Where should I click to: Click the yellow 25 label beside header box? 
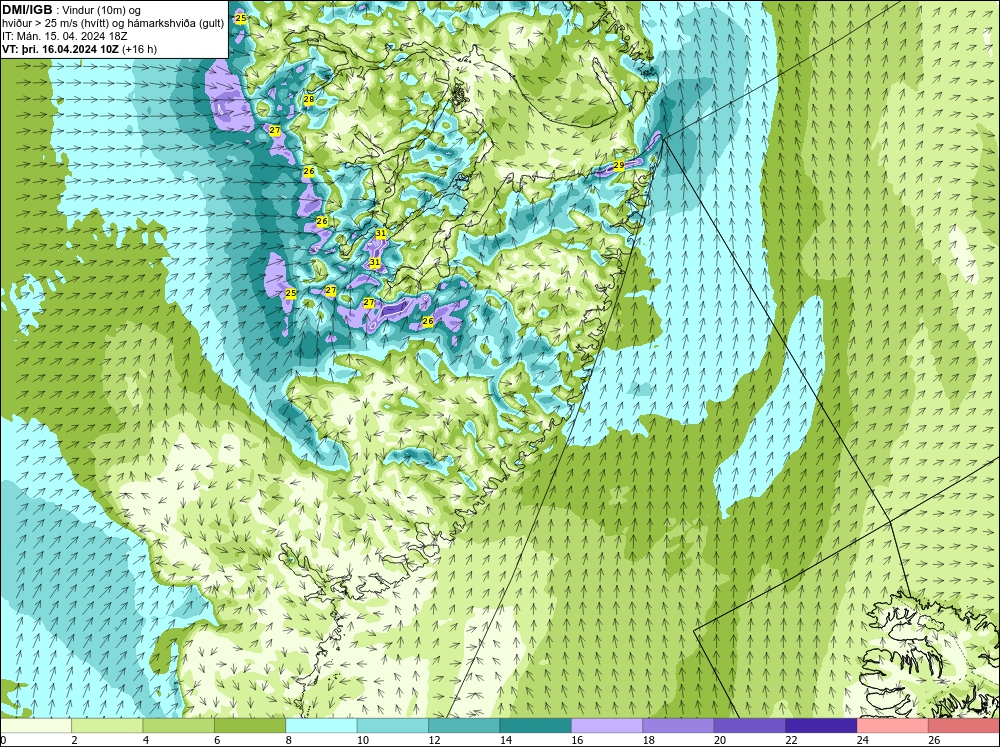pos(240,18)
